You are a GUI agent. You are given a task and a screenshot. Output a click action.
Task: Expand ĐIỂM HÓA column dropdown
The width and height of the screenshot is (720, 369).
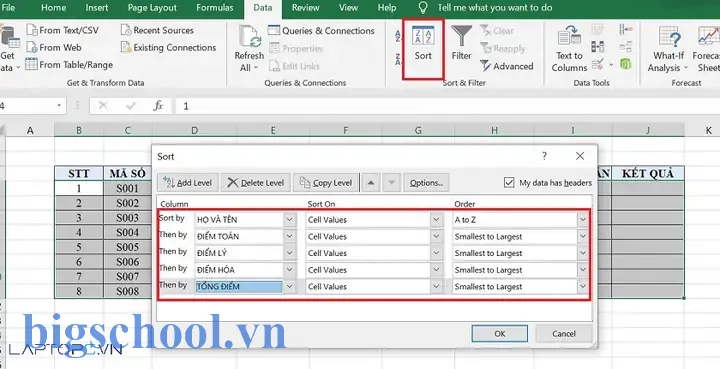(x=289, y=270)
